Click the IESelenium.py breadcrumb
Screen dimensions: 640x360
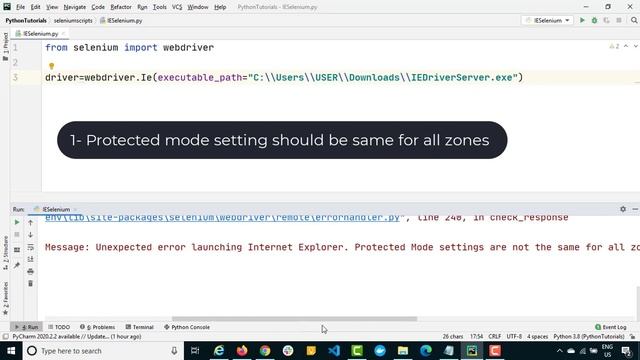coord(121,20)
